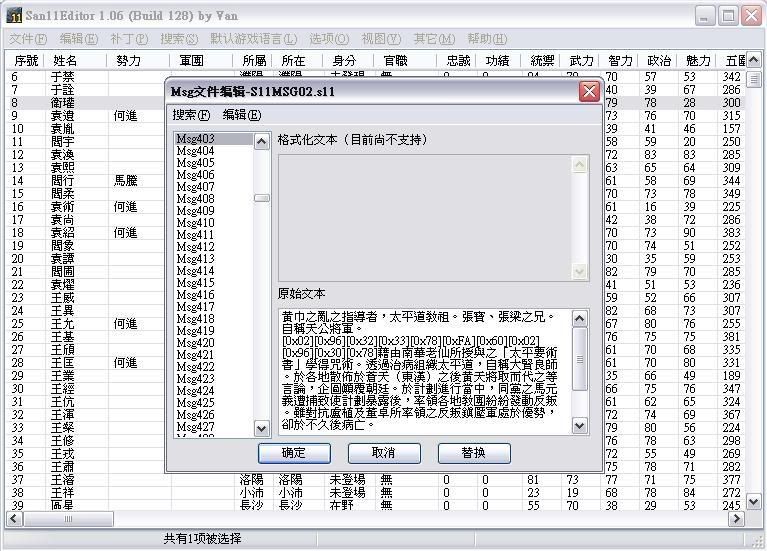Image resolution: width=767 pixels, height=551 pixels.
Task: Open the 编辑 menu in the Msg dialog
Action: 241,115
